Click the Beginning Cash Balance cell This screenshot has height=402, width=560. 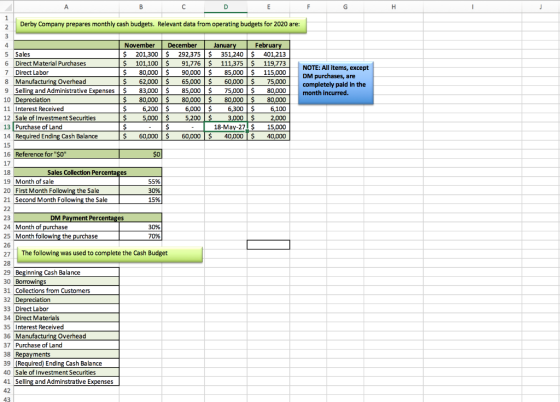pos(66,272)
